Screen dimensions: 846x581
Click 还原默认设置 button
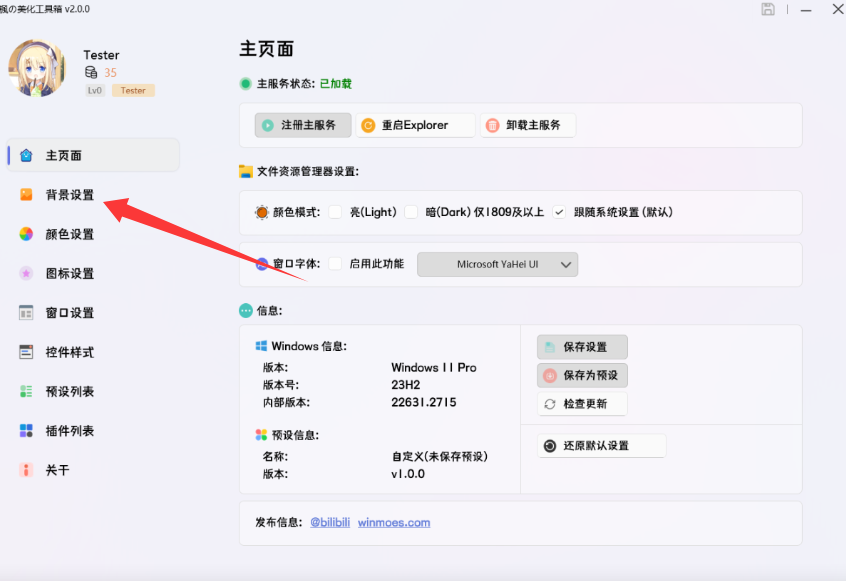[601, 446]
